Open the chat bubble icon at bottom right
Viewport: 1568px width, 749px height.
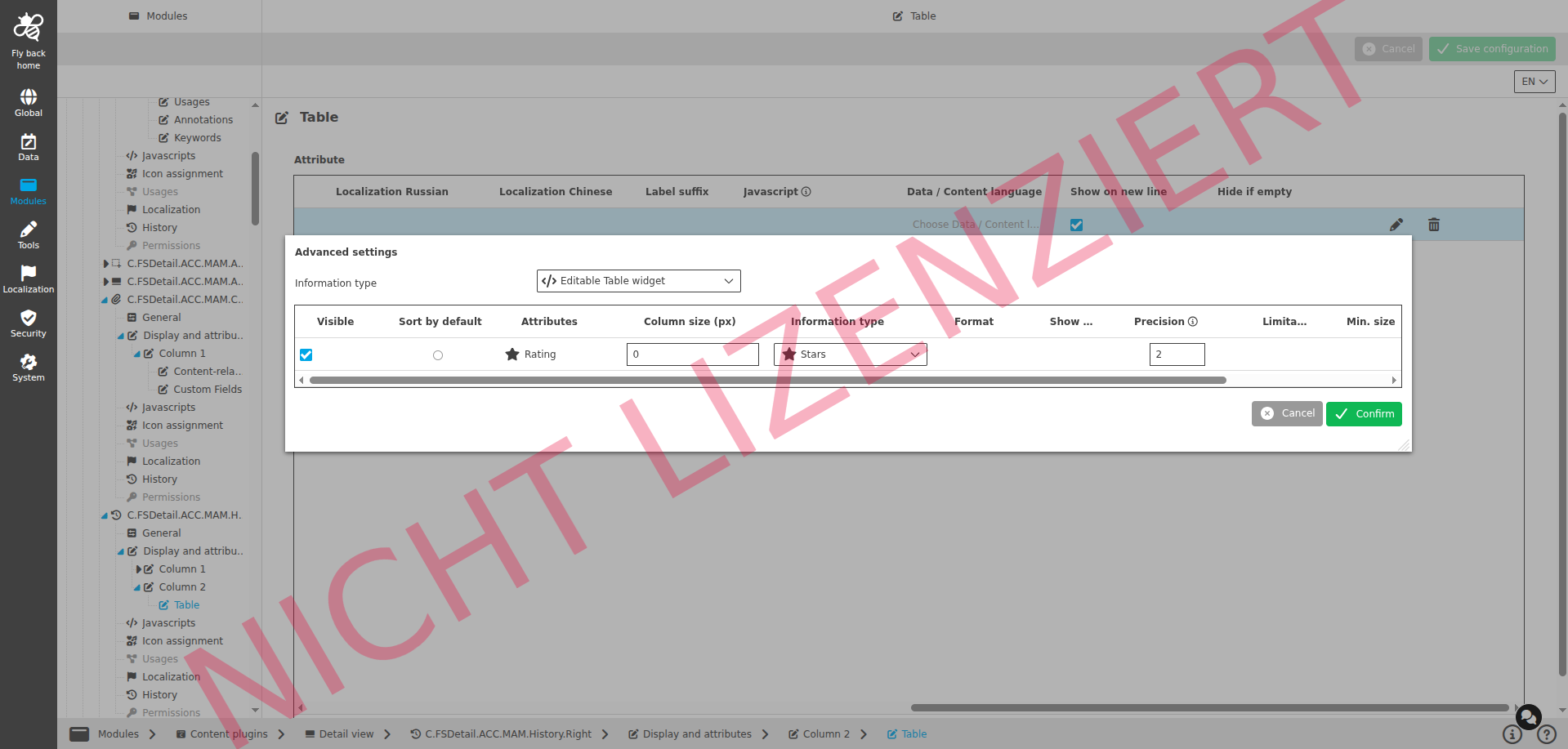[x=1528, y=717]
